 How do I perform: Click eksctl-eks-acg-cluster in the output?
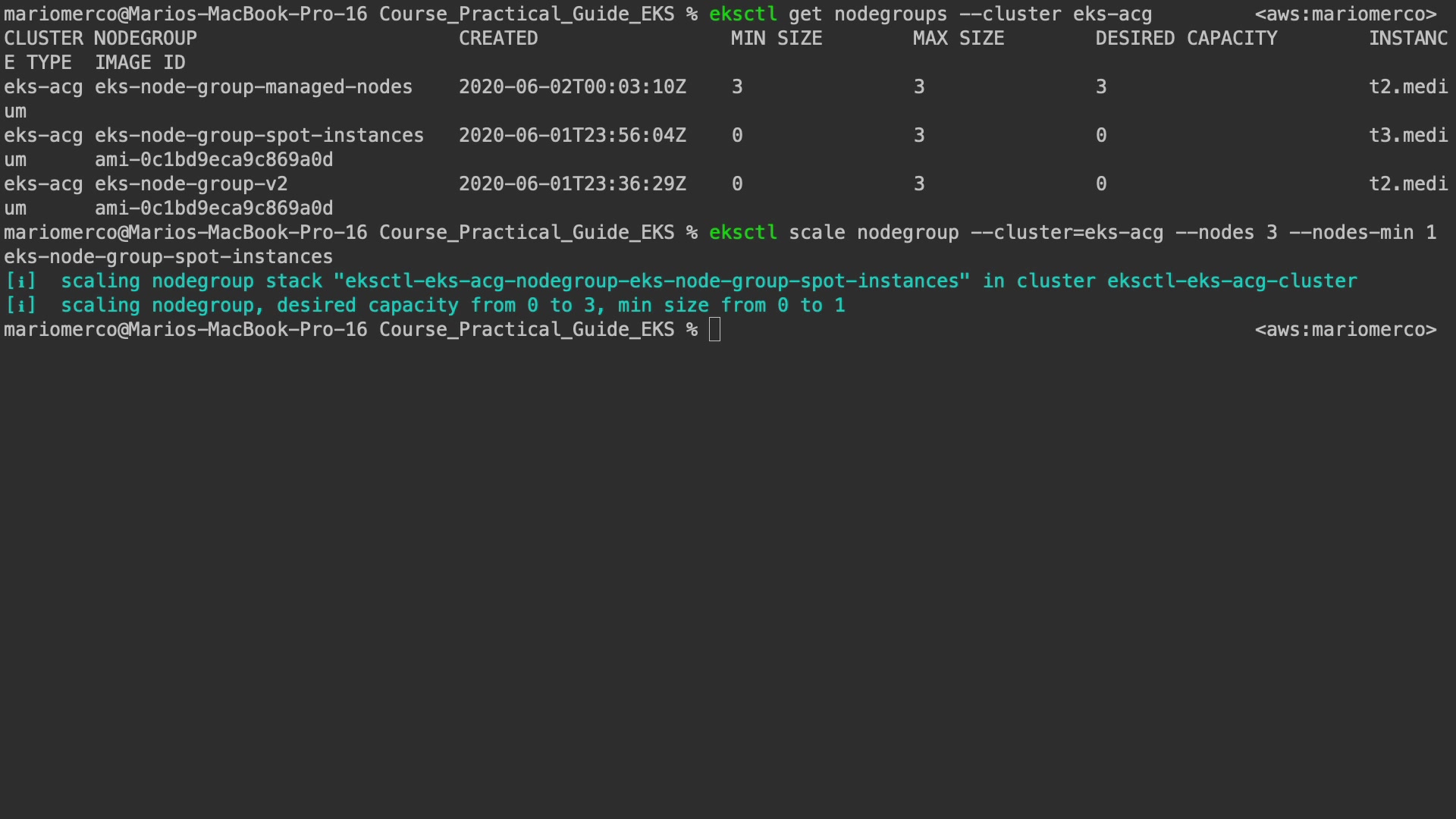(x=1232, y=281)
